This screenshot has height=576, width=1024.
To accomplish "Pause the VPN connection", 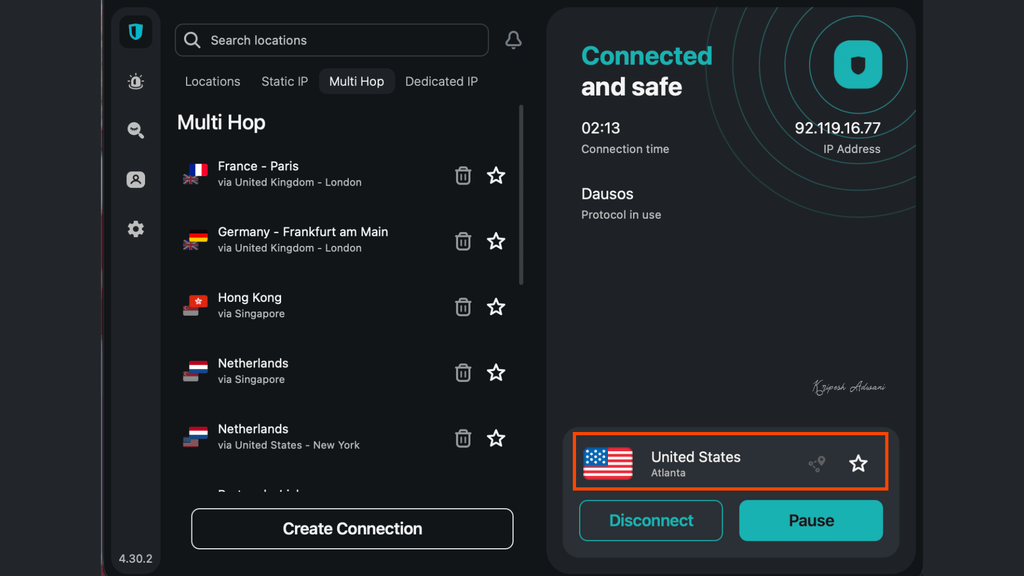I will click(811, 520).
